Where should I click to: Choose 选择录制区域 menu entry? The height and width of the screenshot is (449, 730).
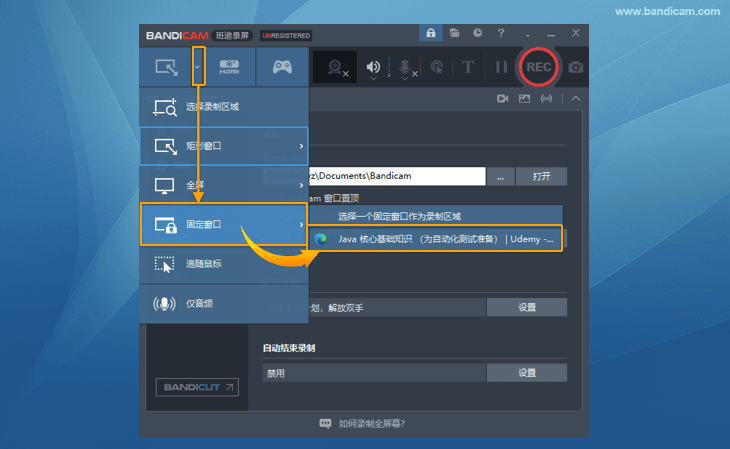[x=224, y=107]
